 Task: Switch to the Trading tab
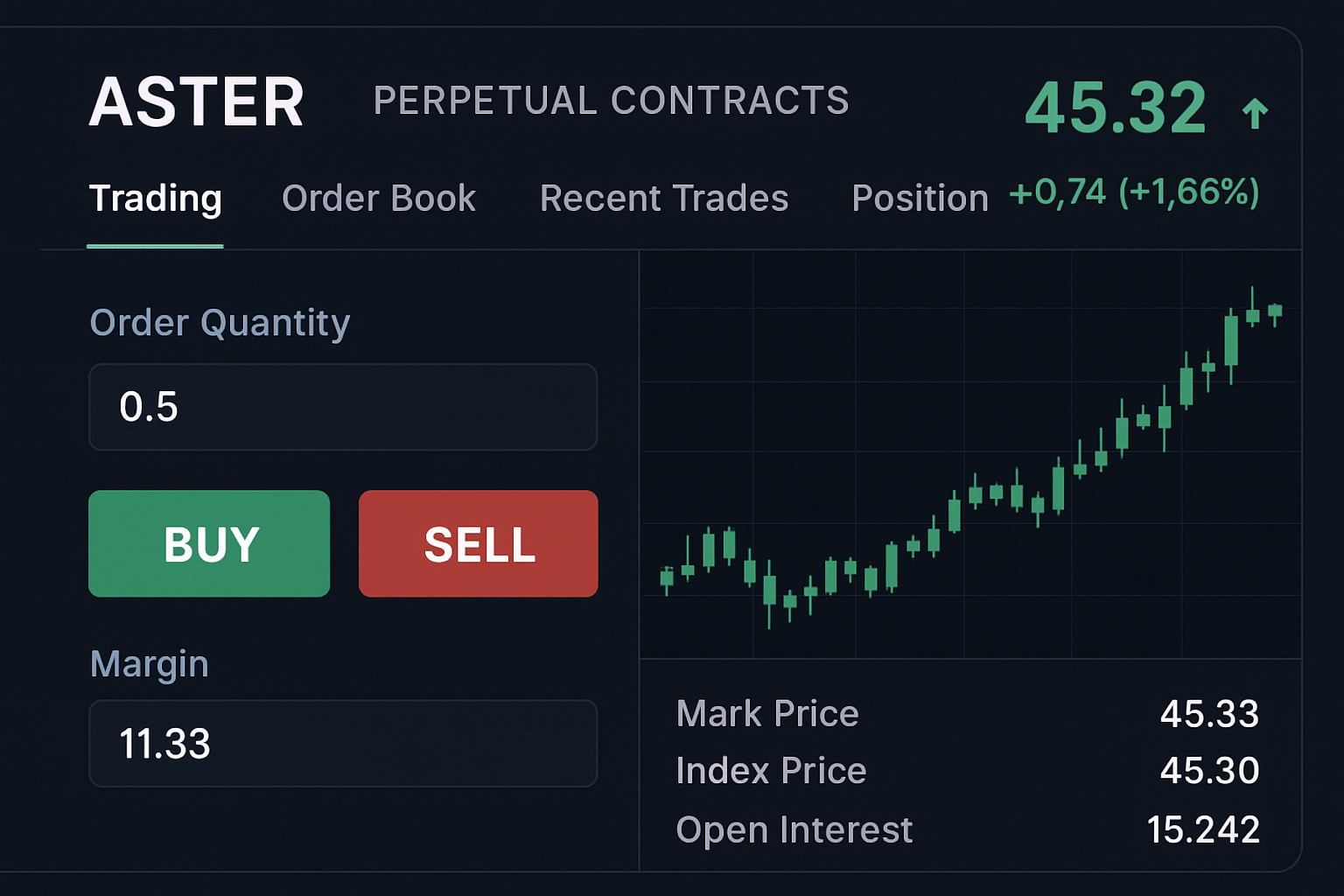point(155,199)
